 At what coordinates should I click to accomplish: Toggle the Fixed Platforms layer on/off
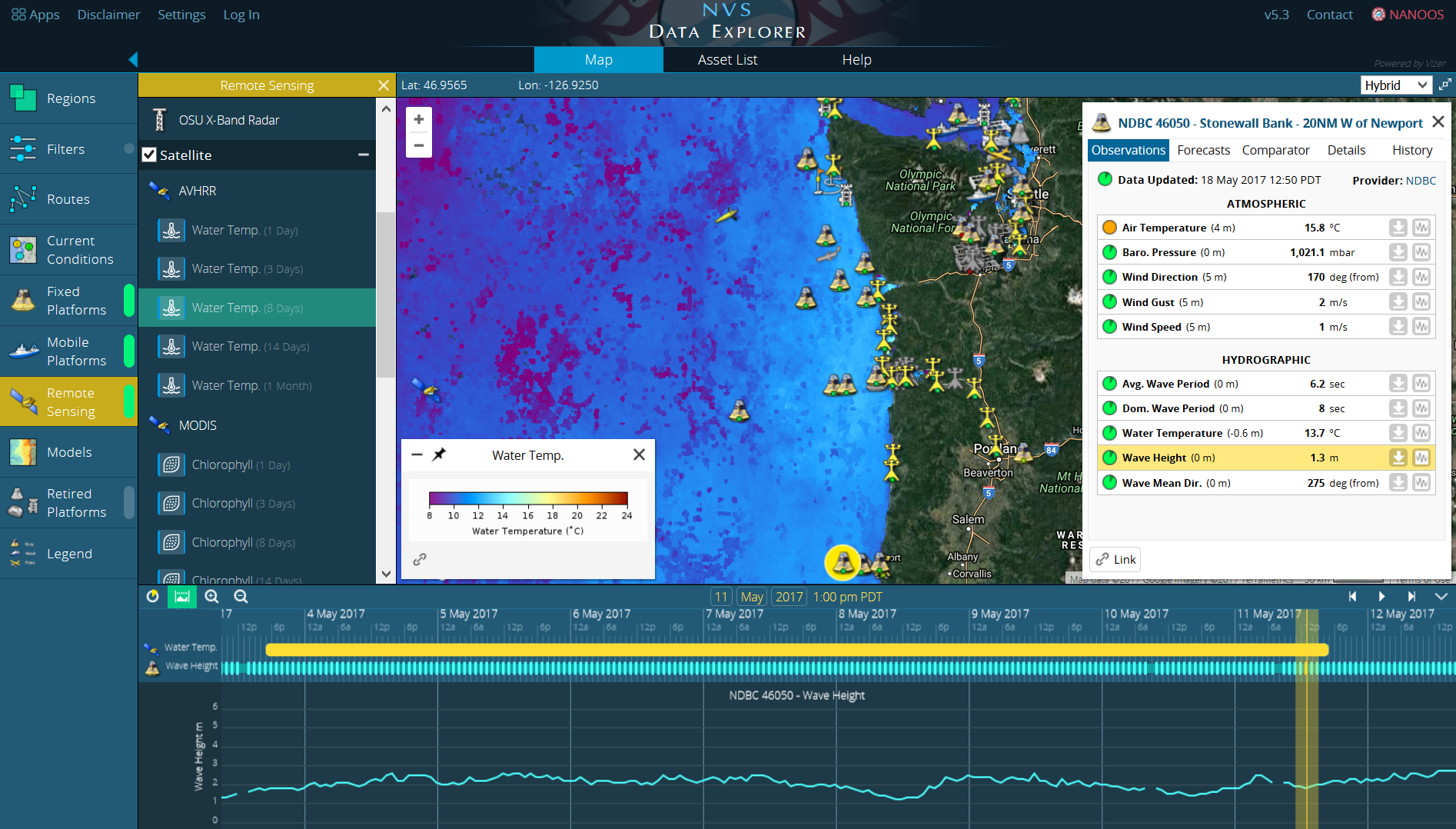pos(128,301)
